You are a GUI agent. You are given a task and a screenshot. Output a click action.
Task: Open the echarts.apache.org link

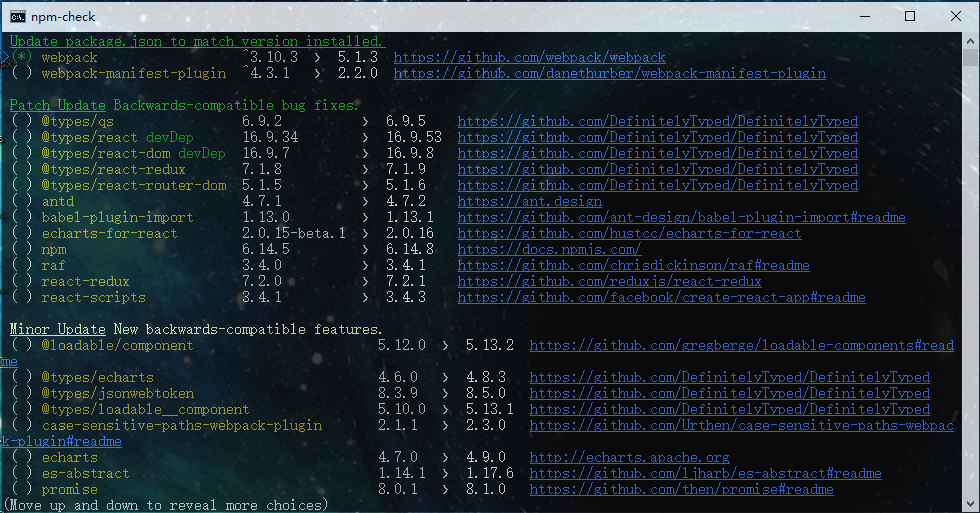click(x=629, y=457)
